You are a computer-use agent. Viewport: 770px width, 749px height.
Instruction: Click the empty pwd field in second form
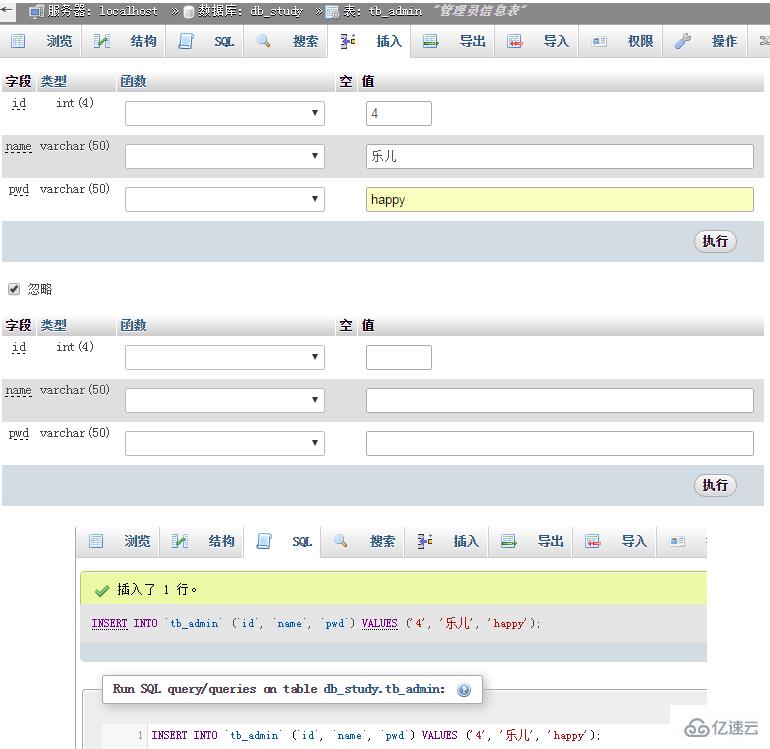tap(560, 443)
